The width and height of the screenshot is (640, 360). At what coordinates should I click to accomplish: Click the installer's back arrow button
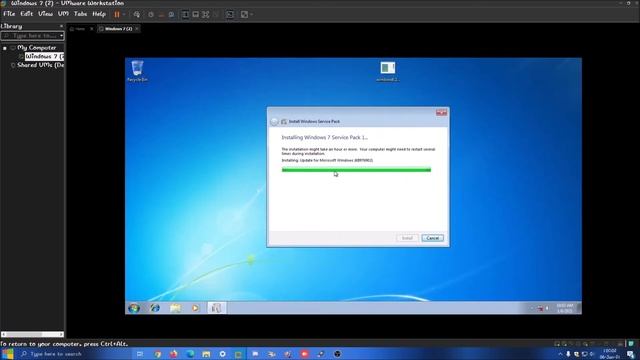(x=274, y=121)
